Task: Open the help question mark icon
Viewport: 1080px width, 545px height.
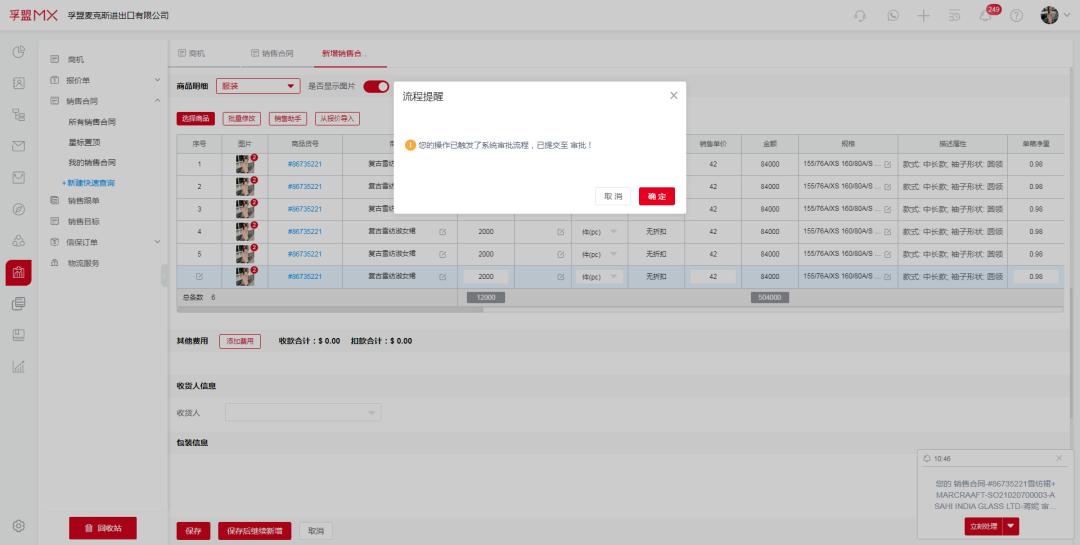Action: pyautogui.click(x=1017, y=15)
